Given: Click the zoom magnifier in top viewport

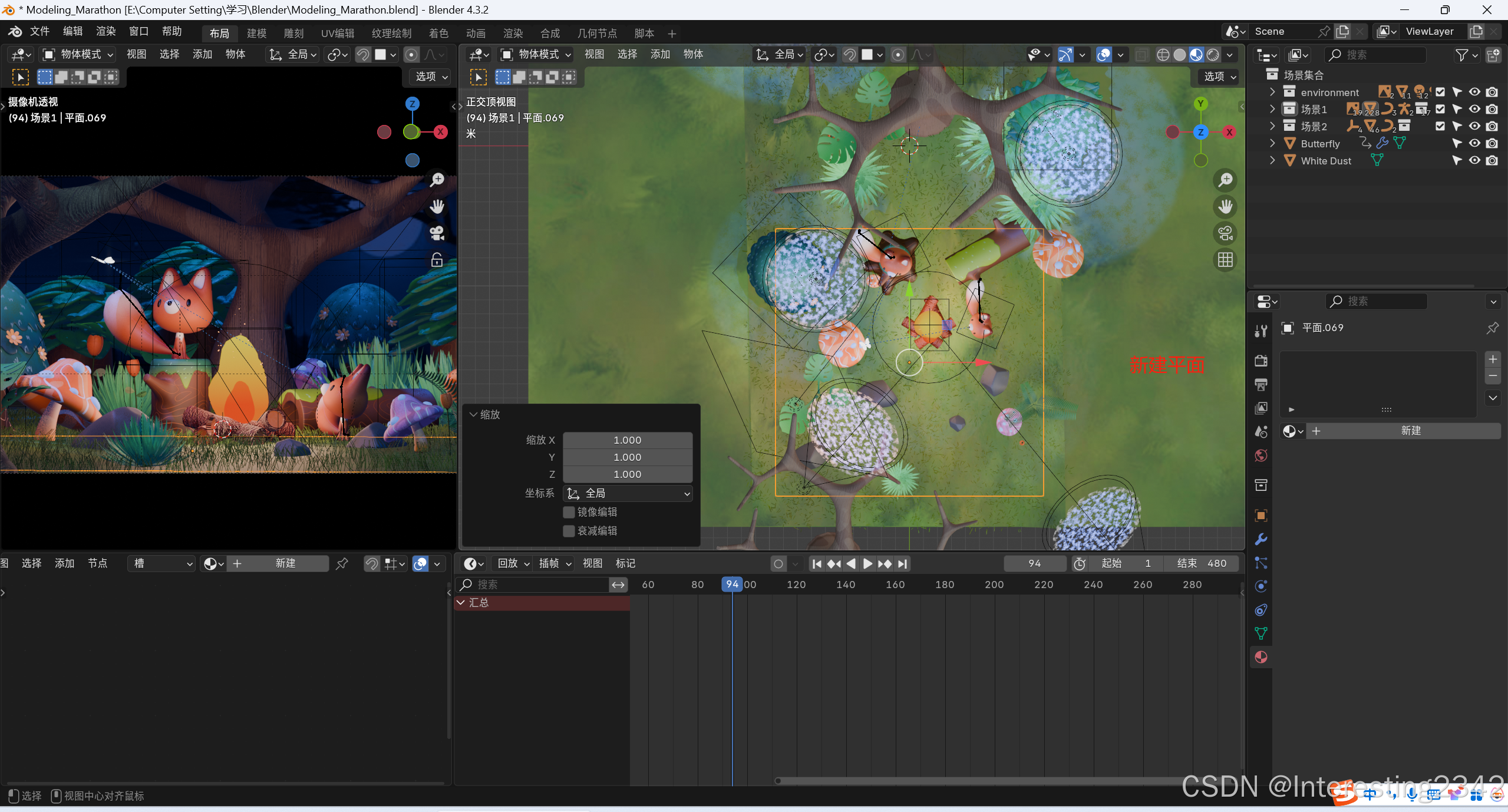Looking at the screenshot, I should 1225,180.
